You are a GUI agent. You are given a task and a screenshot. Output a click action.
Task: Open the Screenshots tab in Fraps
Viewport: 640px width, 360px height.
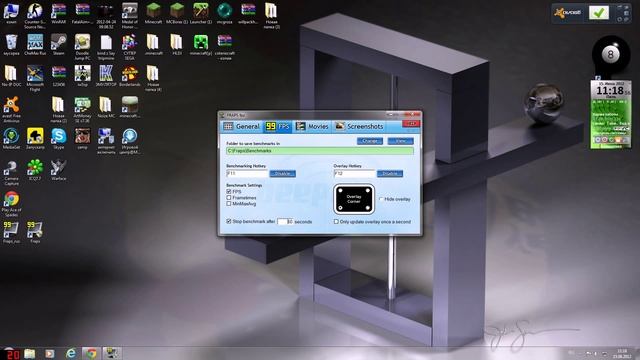click(x=360, y=127)
